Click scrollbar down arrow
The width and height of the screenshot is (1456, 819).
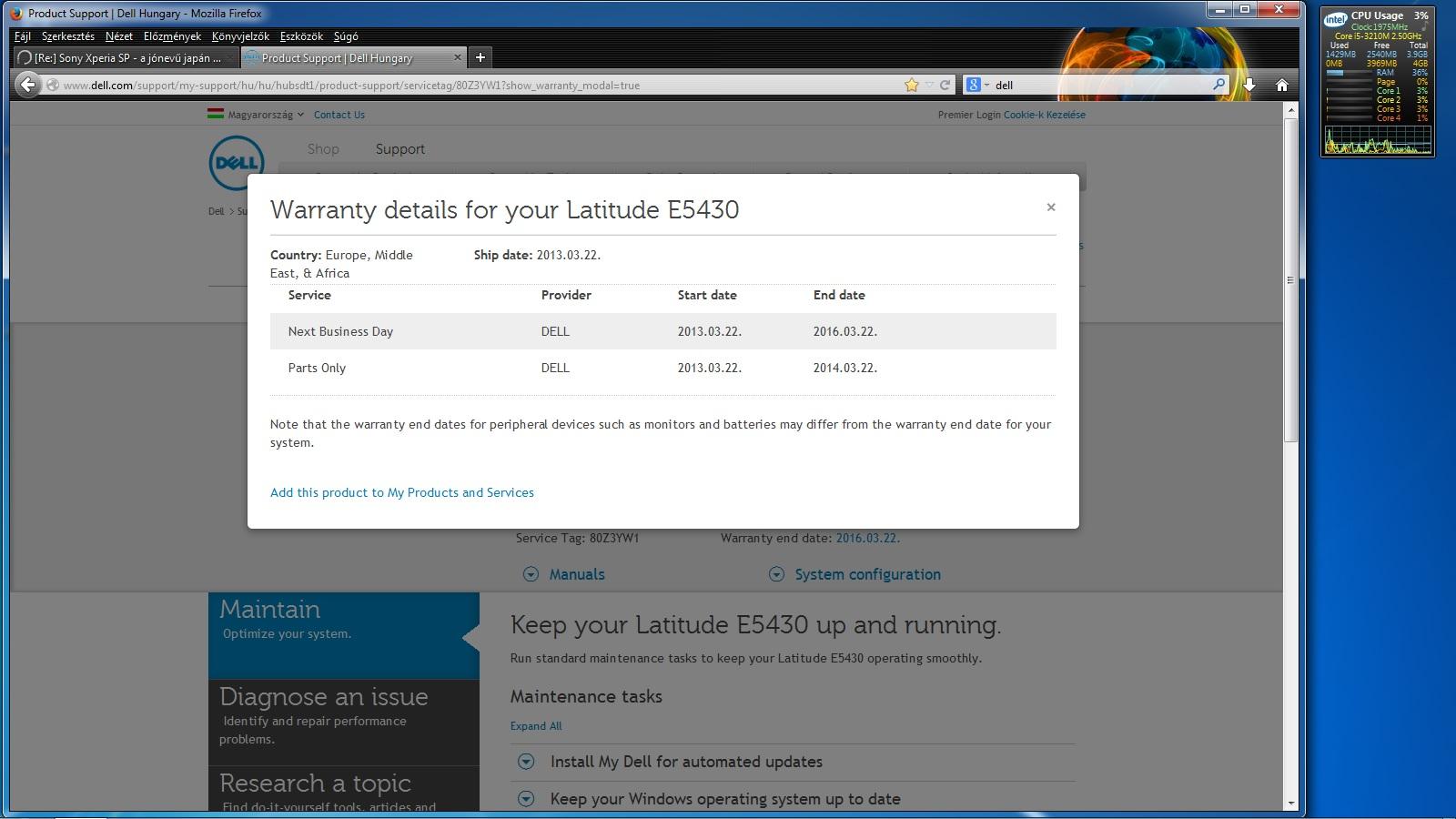(1289, 804)
